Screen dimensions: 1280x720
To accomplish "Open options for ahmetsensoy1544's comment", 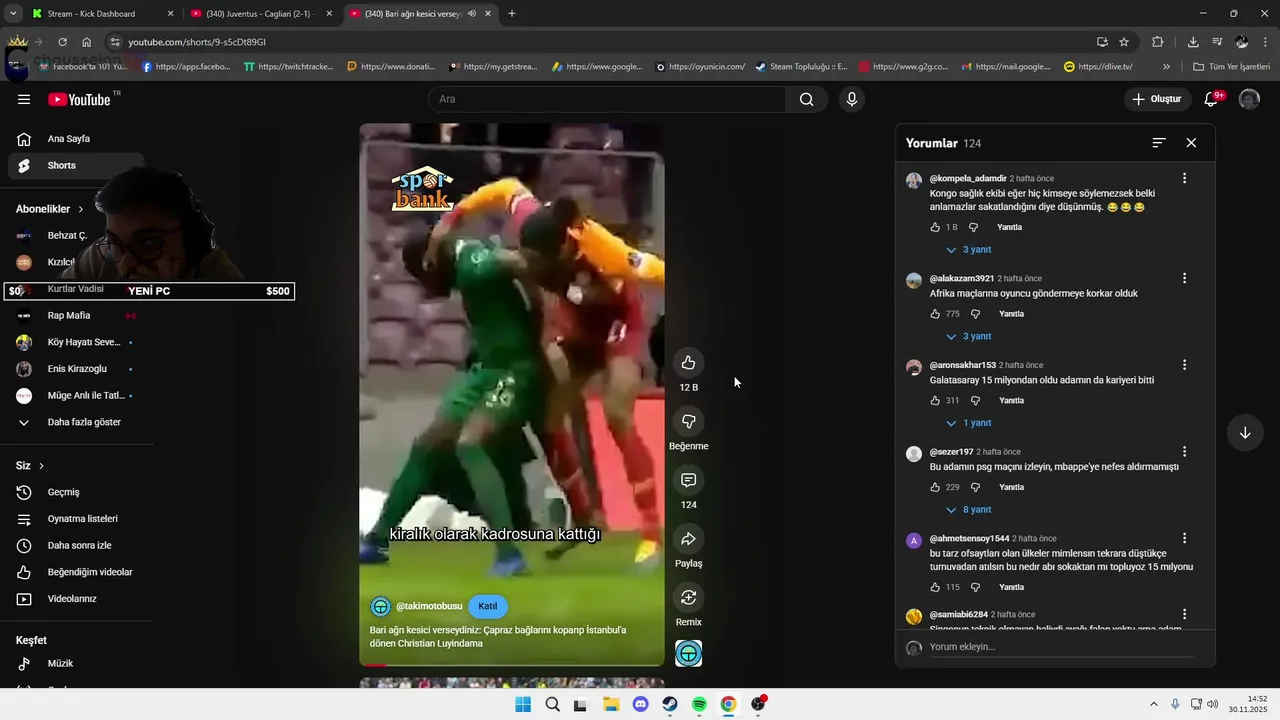I will click(x=1184, y=538).
